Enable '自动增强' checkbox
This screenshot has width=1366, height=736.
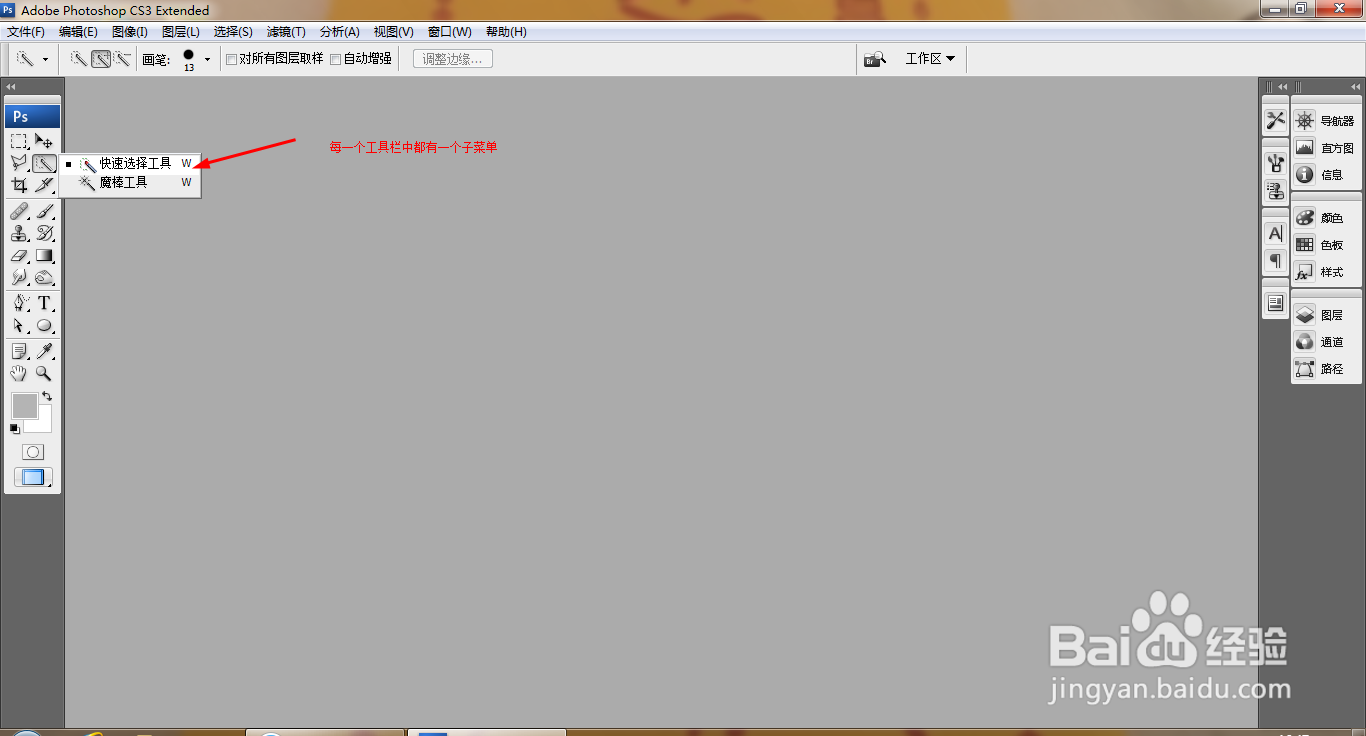click(336, 59)
